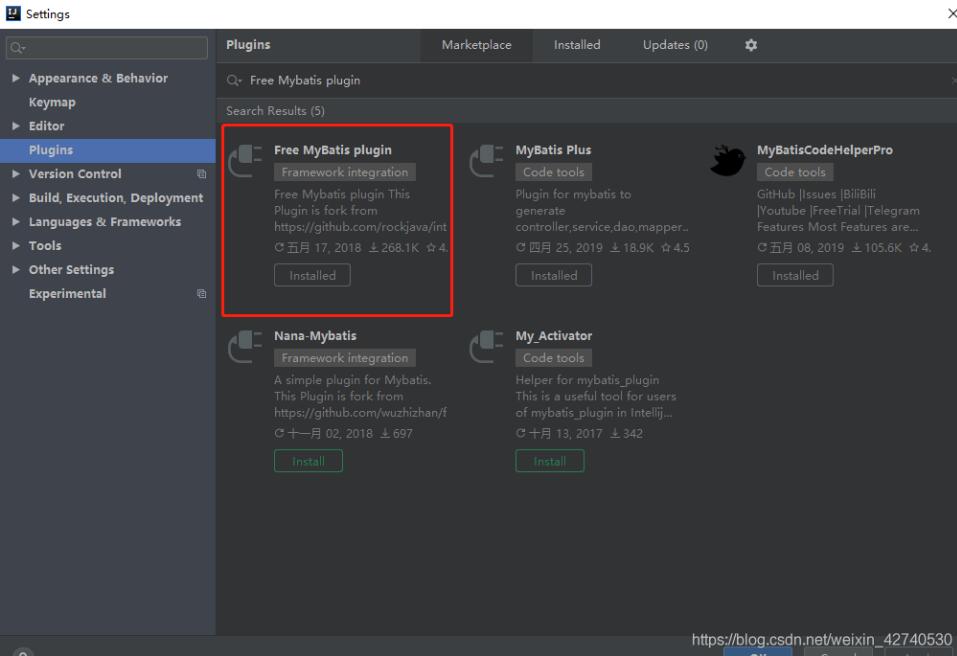Install the Nana-Mybatis plugin
The width and height of the screenshot is (957, 656).
coord(308,461)
